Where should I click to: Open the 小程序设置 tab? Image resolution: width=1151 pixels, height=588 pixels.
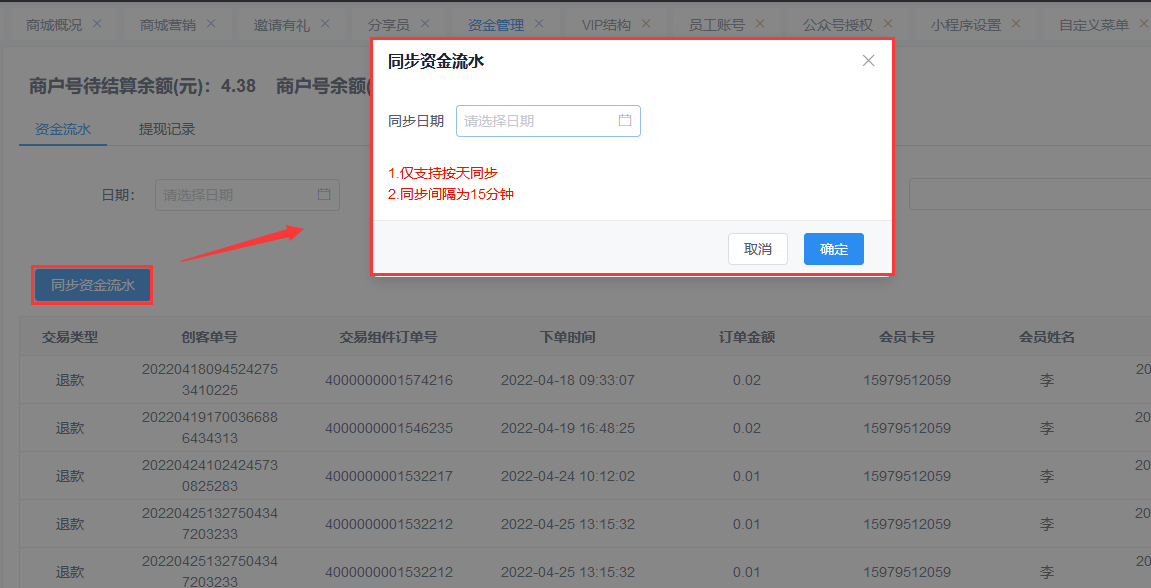point(966,26)
